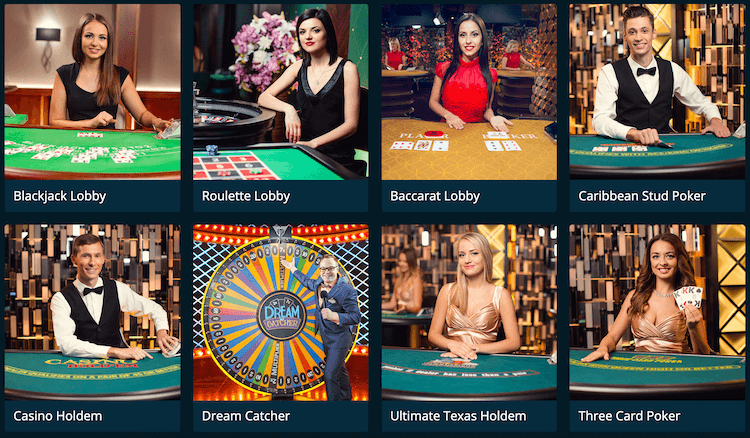Click the Dream Catcher logo on wheel
The width and height of the screenshot is (750, 438).
282,316
